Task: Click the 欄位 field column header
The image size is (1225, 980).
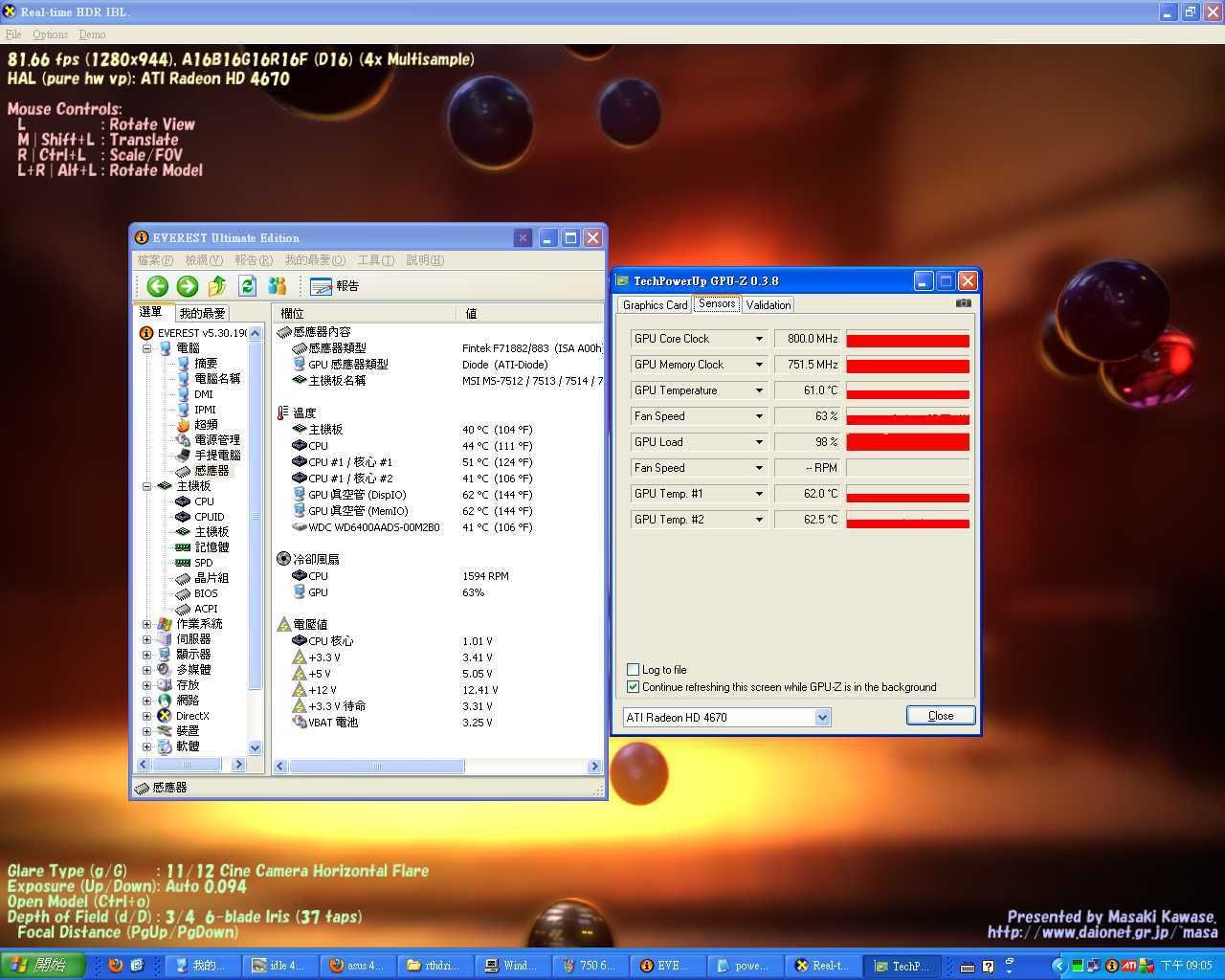Action: click(366, 313)
